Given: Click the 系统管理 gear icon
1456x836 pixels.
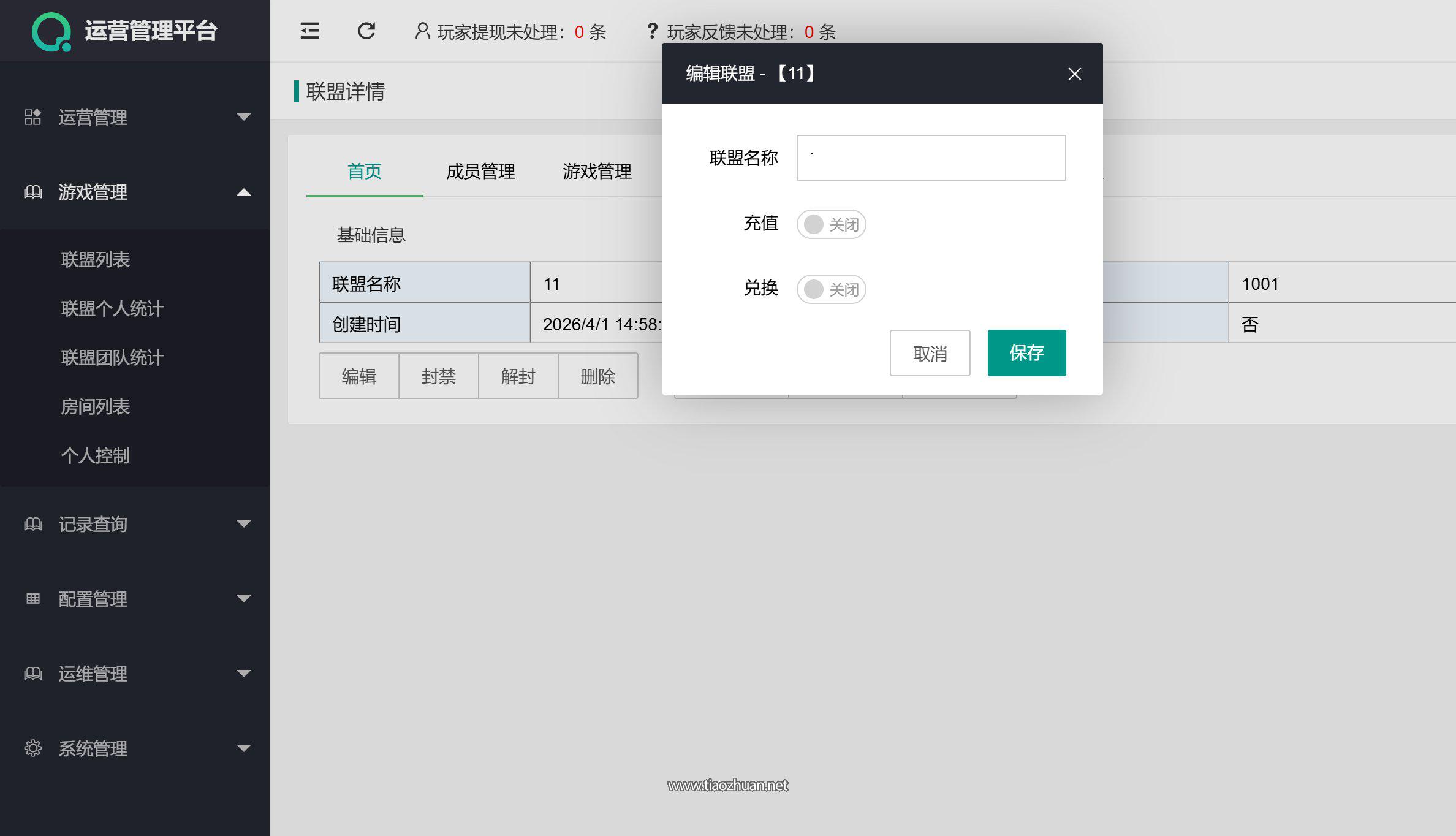Looking at the screenshot, I should 32,748.
